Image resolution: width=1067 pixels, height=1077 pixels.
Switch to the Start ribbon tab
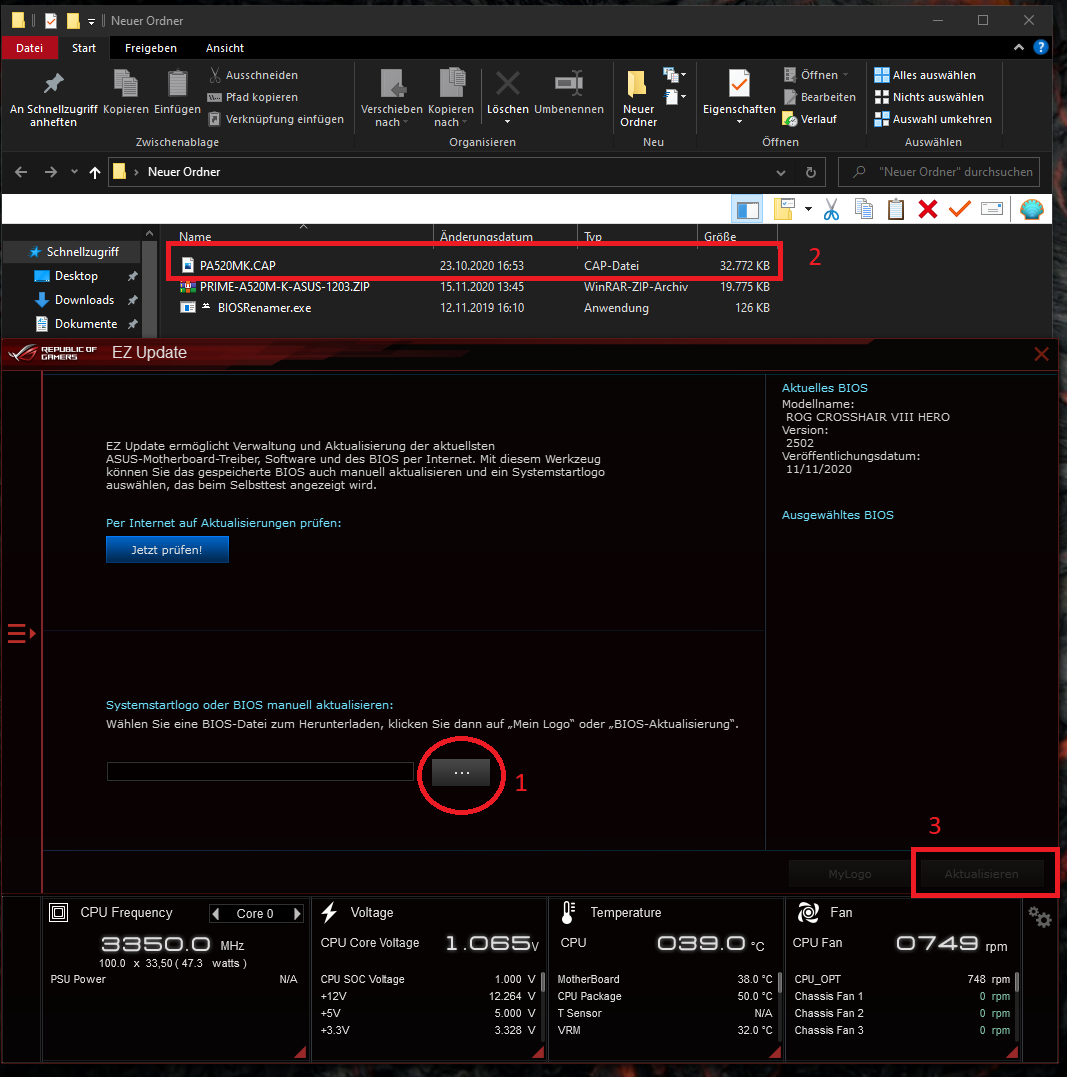[84, 48]
